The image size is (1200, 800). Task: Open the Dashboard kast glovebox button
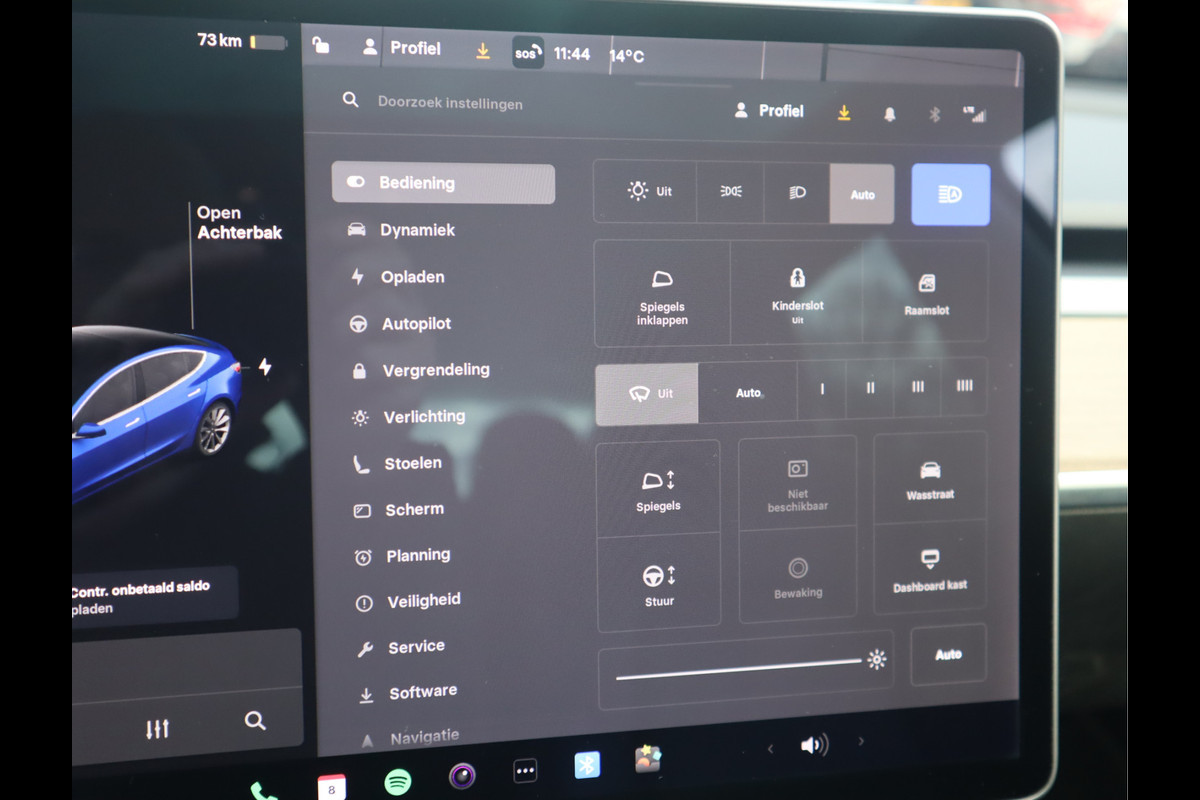click(929, 569)
